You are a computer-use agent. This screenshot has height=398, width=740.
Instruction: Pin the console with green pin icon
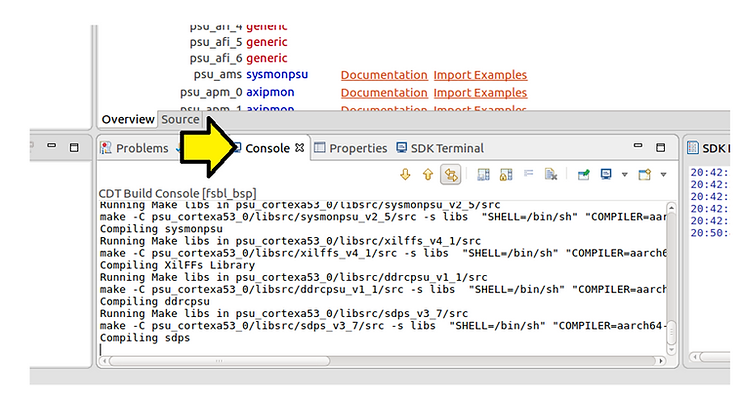point(583,175)
